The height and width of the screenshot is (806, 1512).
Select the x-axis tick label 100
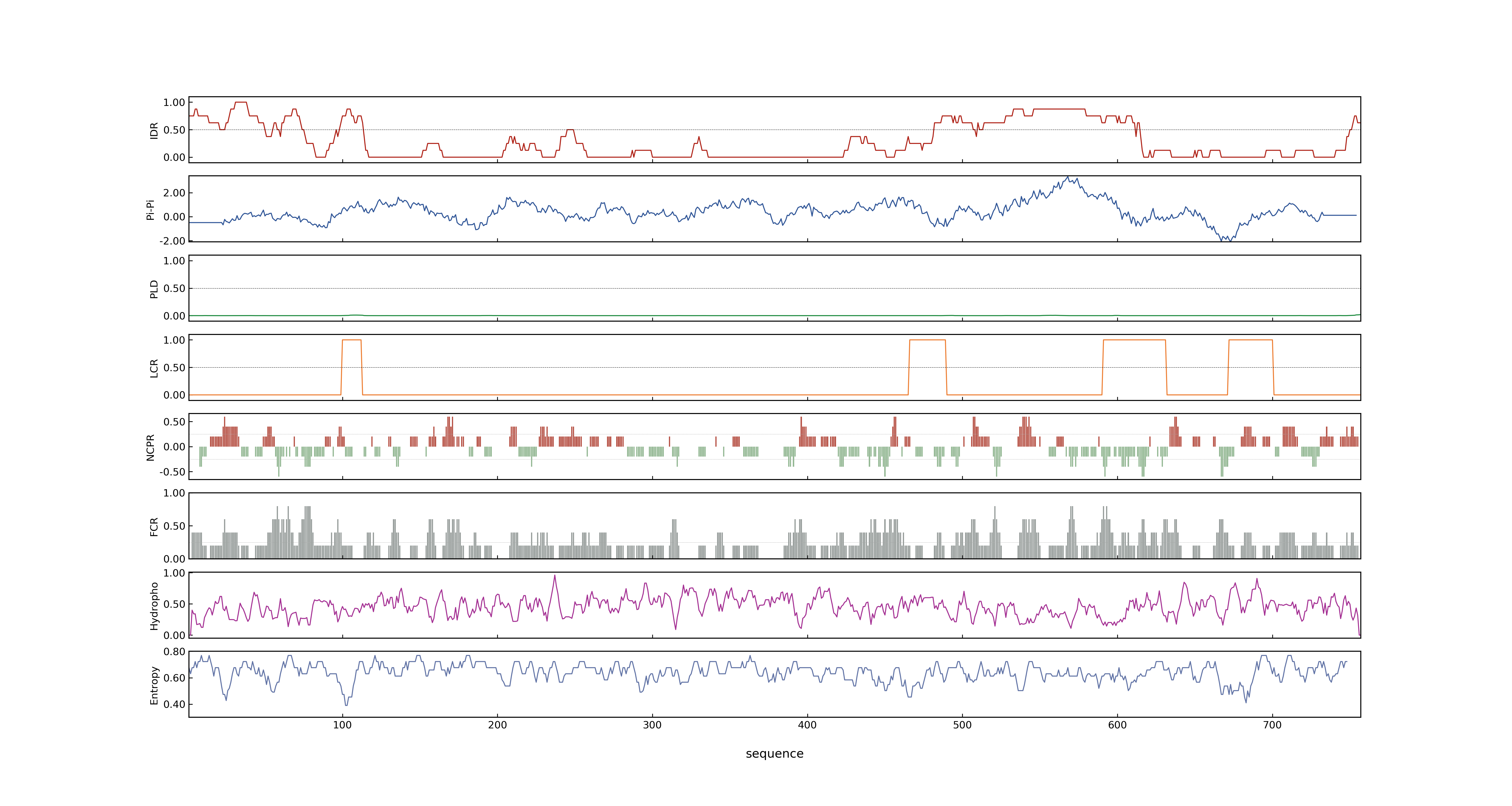[x=342, y=725]
